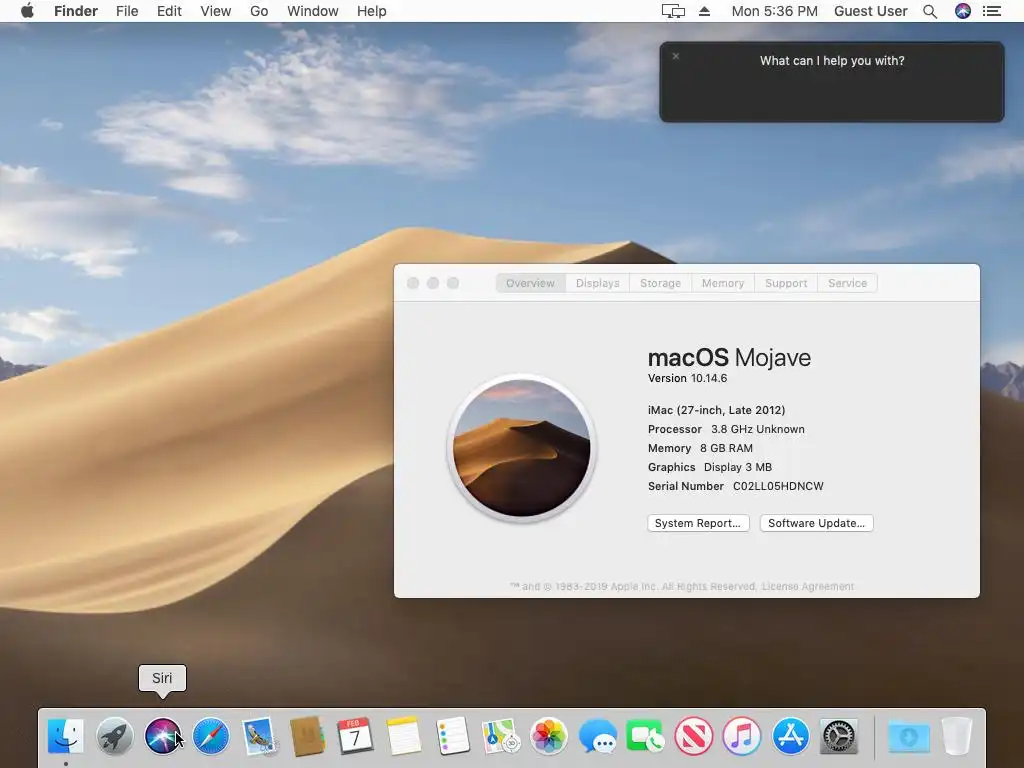
Task: Open Notification Center list icon
Action: pyautogui.click(x=992, y=11)
